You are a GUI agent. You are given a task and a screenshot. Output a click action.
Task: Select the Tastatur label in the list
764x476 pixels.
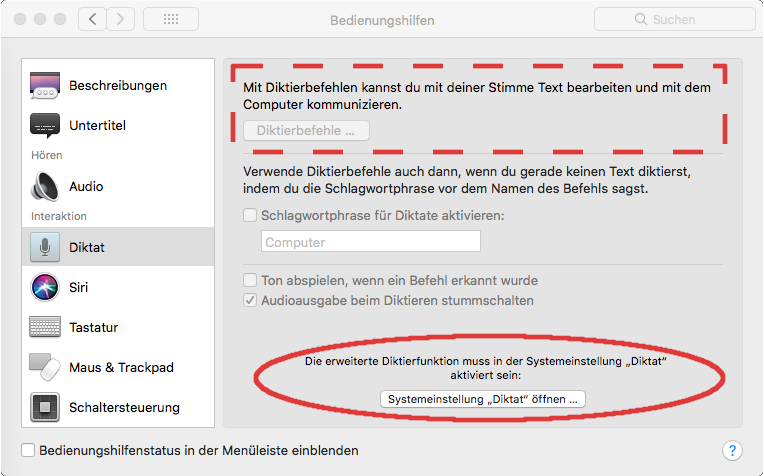[94, 327]
